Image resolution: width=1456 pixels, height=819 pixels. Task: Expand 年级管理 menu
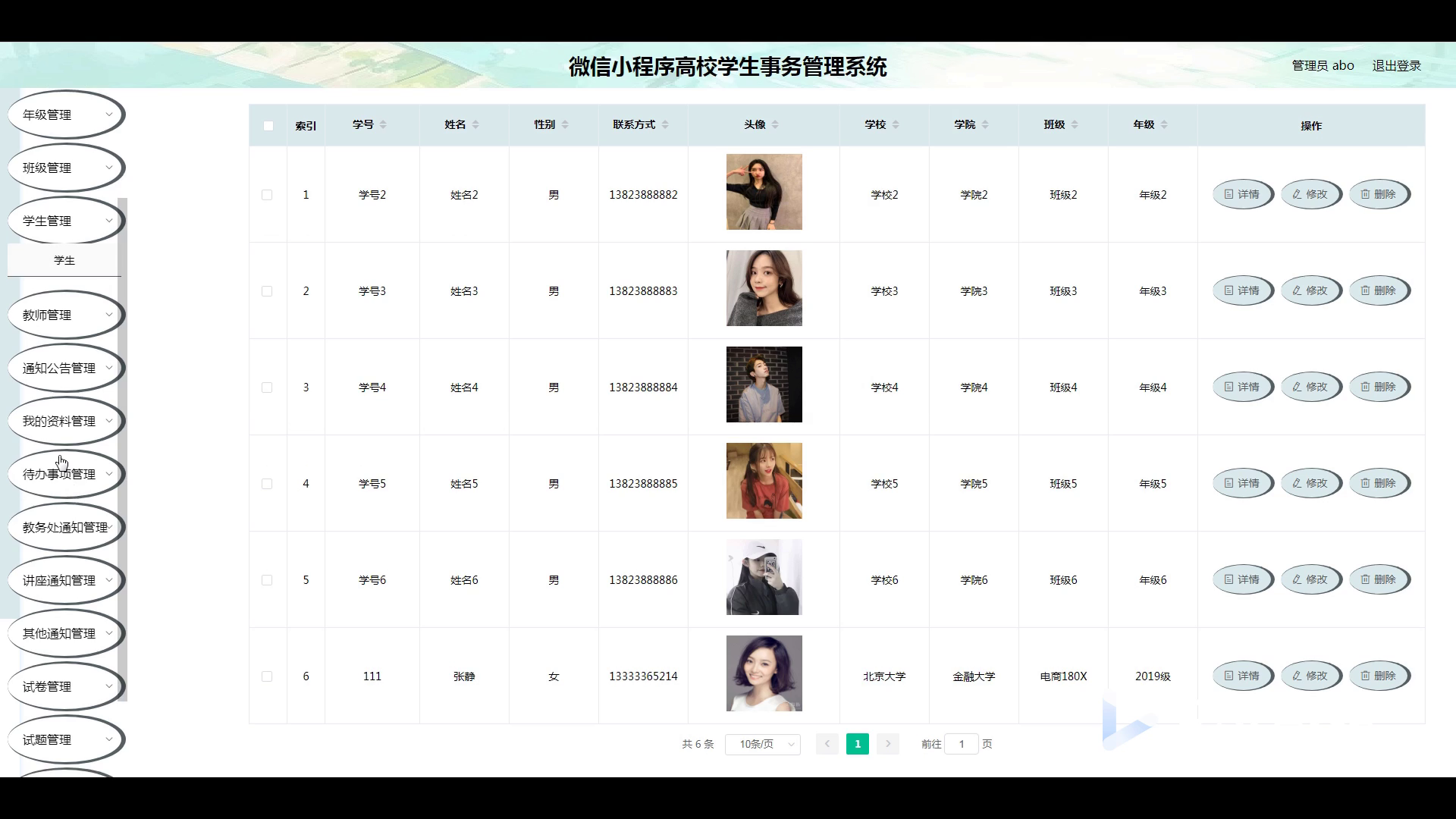(x=66, y=115)
